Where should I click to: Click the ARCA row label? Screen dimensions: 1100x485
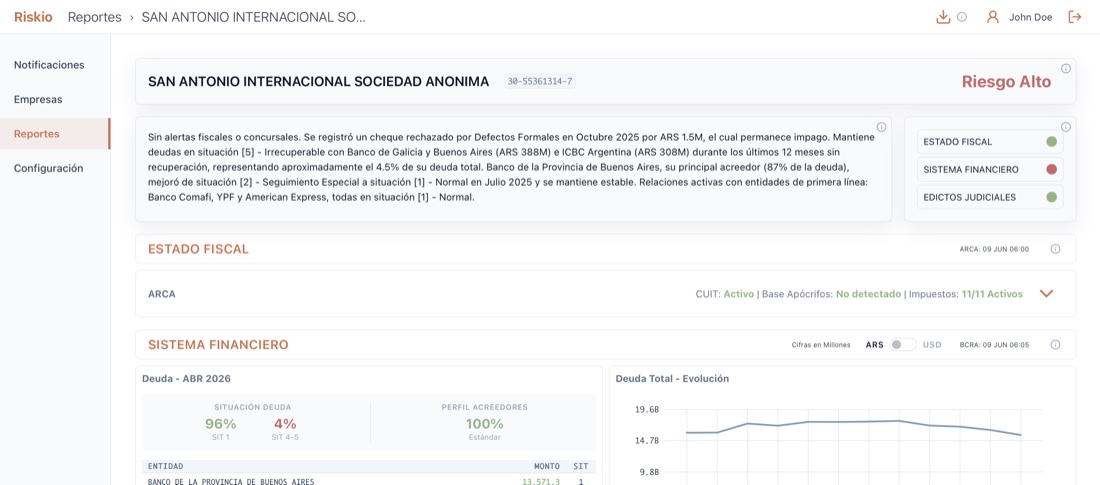(161, 294)
